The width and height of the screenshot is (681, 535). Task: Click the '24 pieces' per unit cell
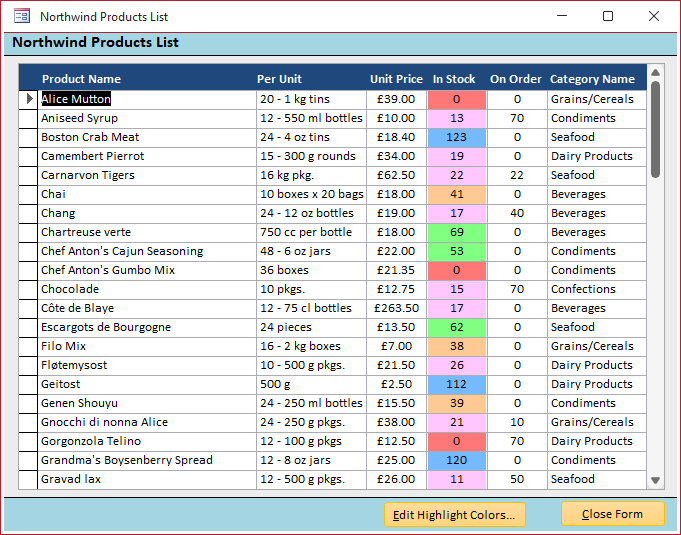tap(311, 327)
